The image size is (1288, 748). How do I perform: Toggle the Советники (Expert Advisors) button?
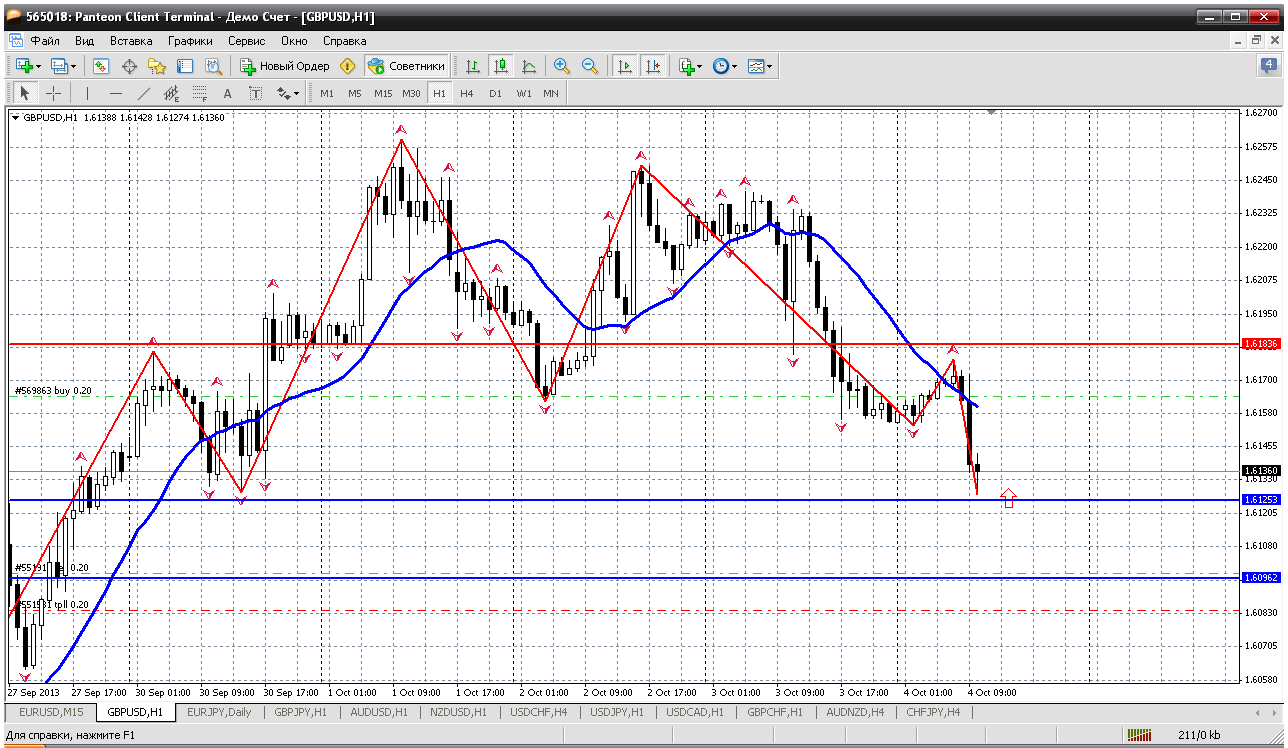tap(406, 66)
